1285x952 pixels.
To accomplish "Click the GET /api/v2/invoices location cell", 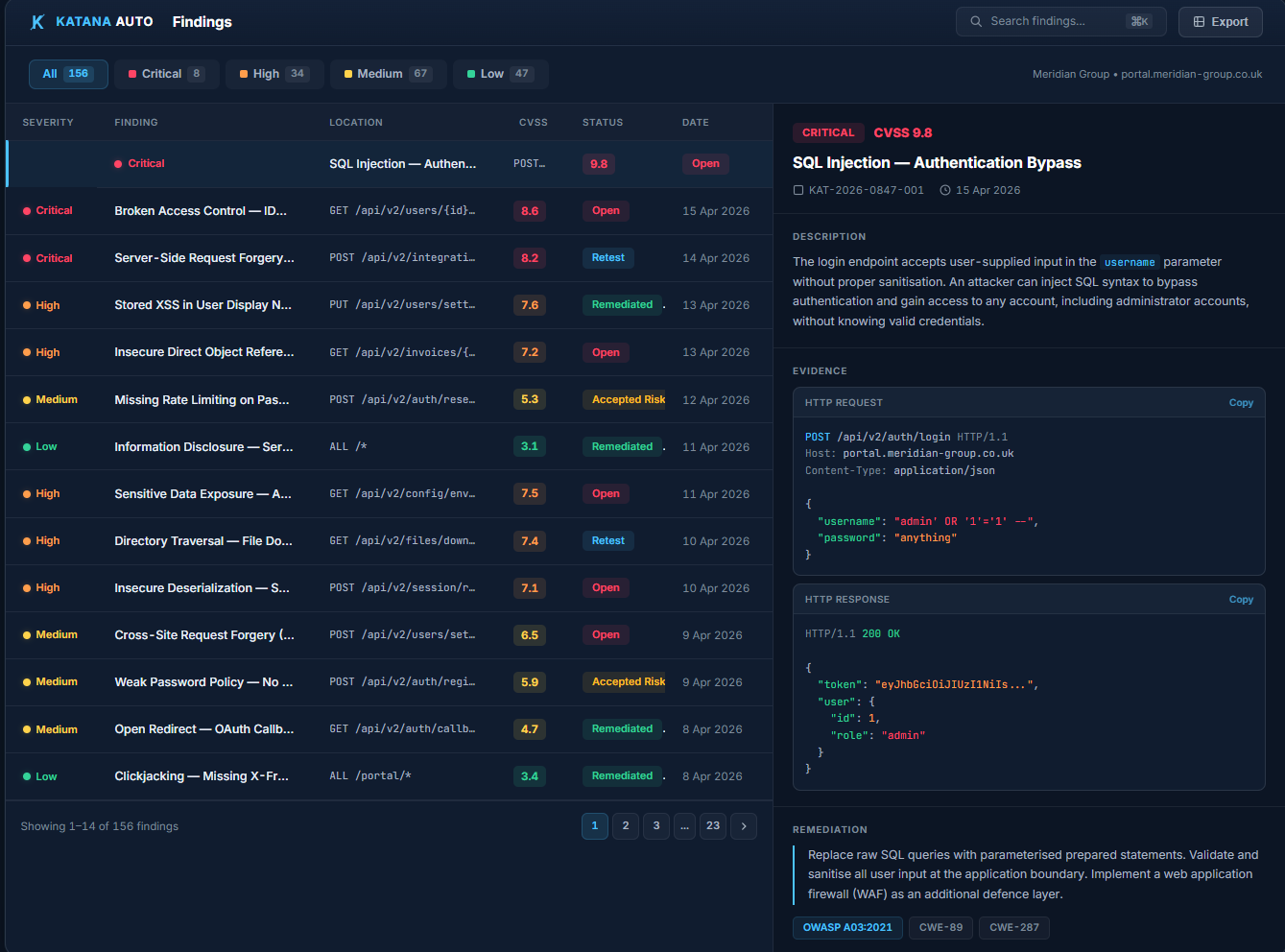I will pyautogui.click(x=402, y=352).
